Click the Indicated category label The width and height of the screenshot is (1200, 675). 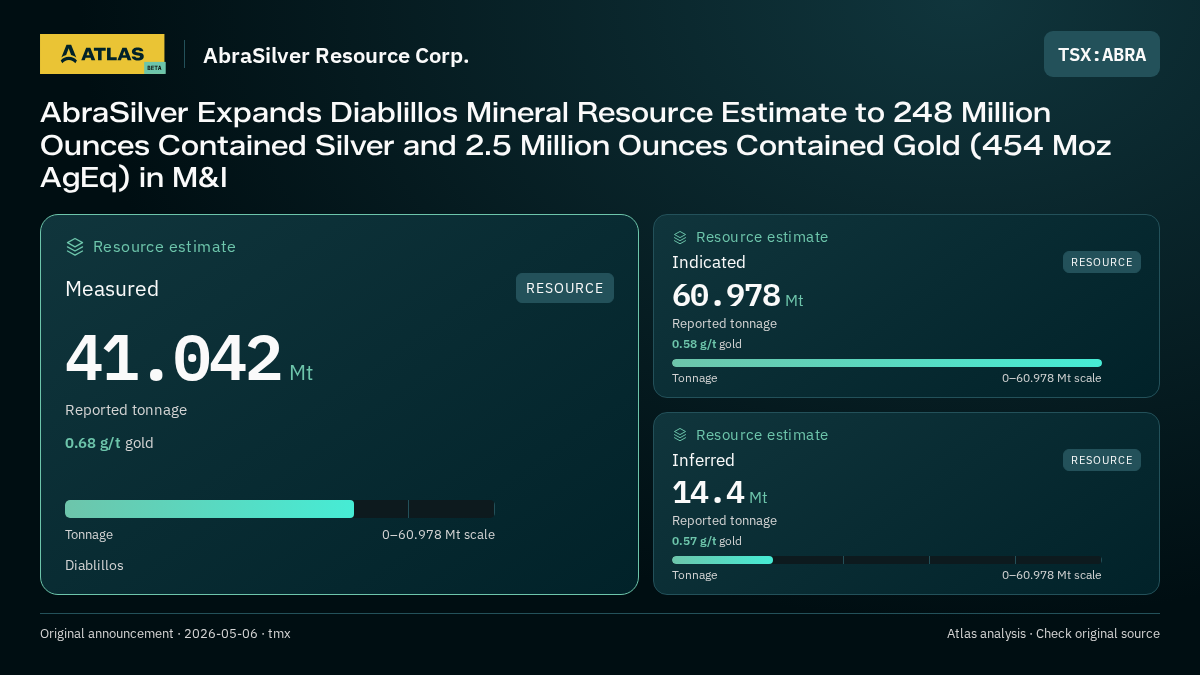[x=709, y=262]
